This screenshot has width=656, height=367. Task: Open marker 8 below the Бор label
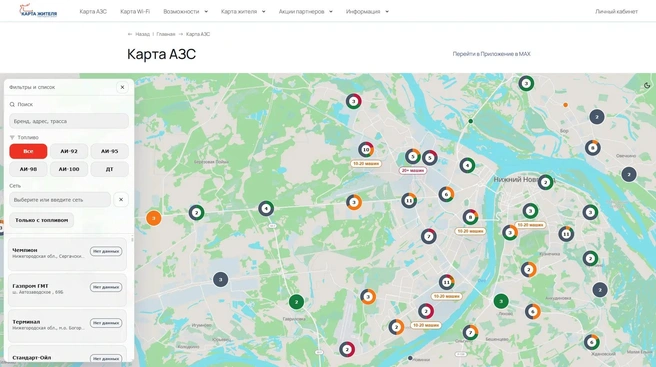(592, 148)
